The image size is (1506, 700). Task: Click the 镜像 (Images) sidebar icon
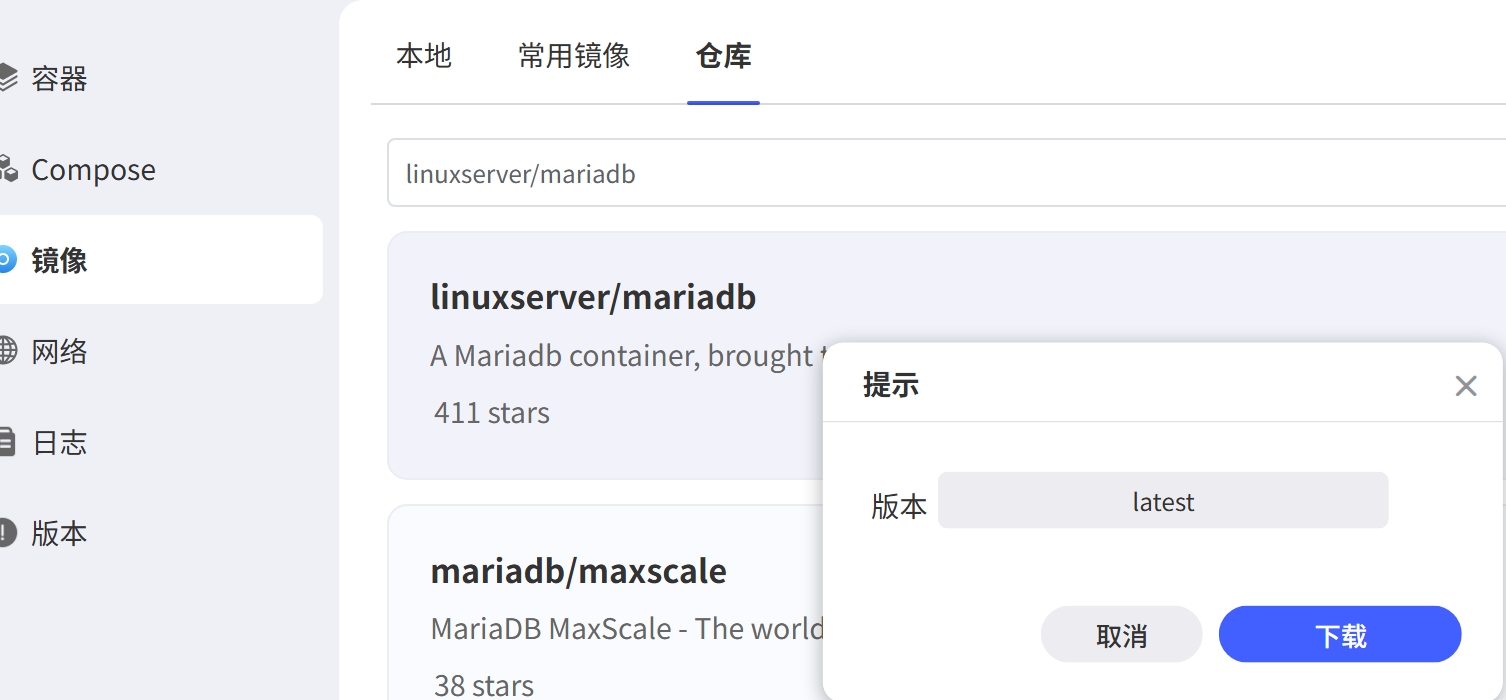[5, 260]
